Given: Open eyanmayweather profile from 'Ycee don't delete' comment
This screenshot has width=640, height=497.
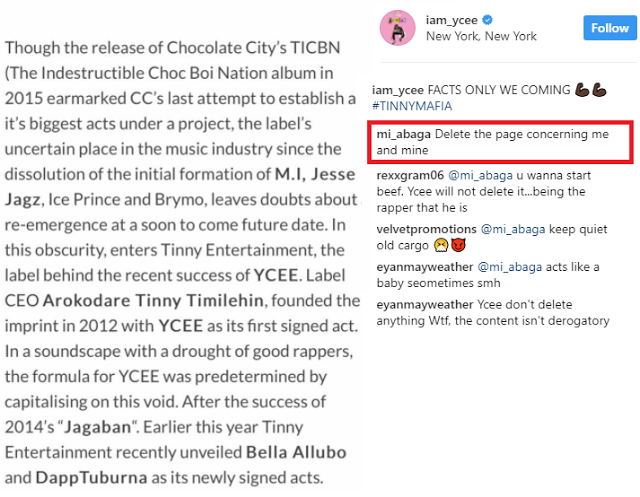Looking at the screenshot, I should [x=424, y=305].
